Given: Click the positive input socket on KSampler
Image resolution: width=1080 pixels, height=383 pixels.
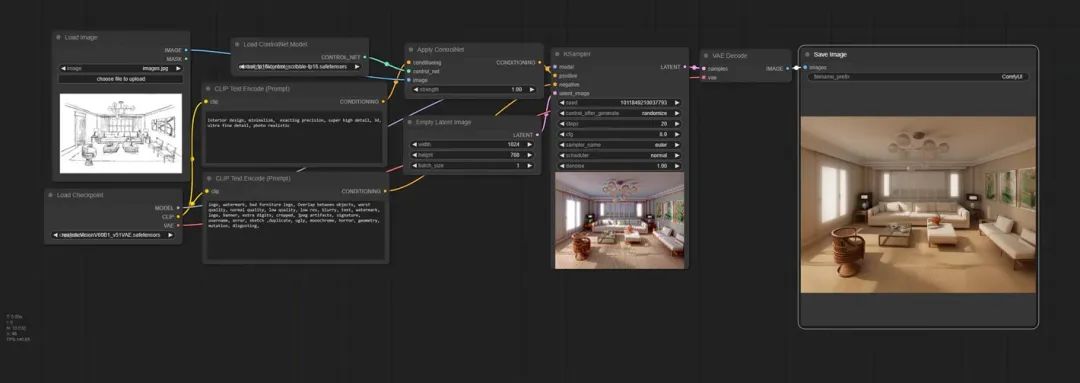Looking at the screenshot, I should [x=554, y=76].
